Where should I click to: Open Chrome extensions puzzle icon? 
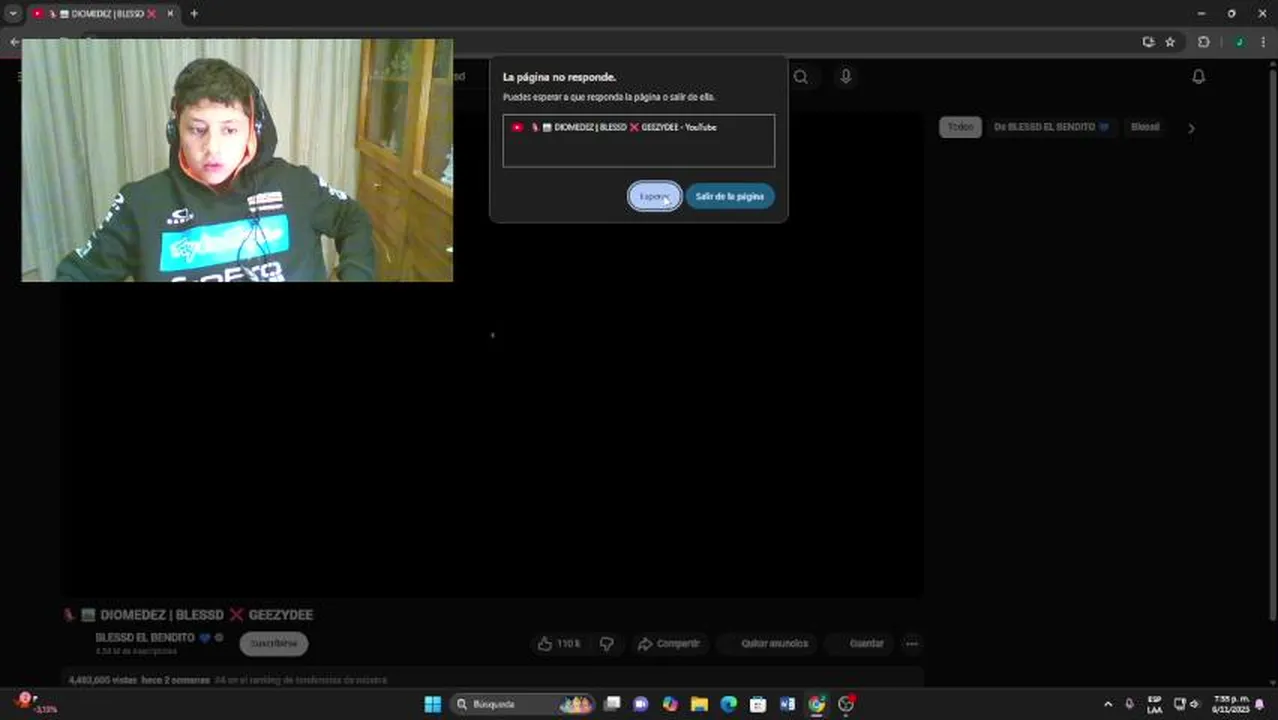coord(1204,42)
